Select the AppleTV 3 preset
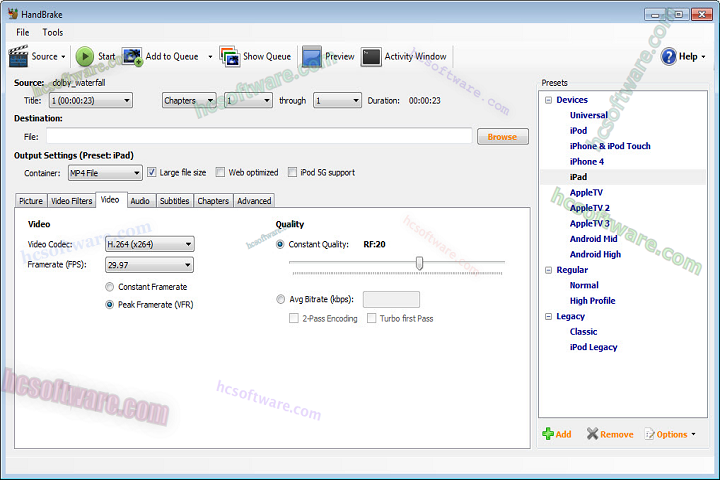Screen dimensions: 720x480 point(590,224)
